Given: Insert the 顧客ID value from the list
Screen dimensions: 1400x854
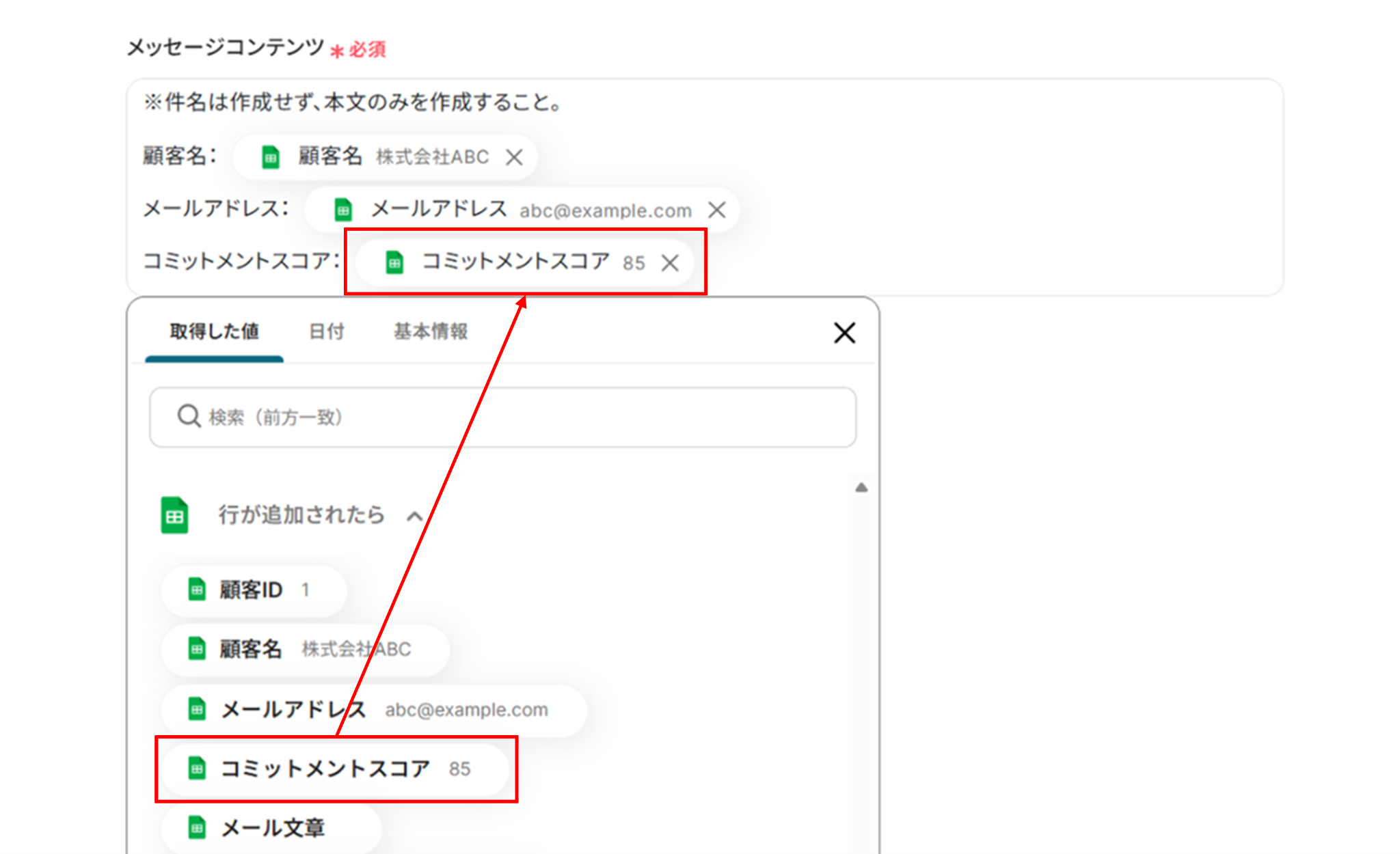Looking at the screenshot, I should (x=253, y=590).
